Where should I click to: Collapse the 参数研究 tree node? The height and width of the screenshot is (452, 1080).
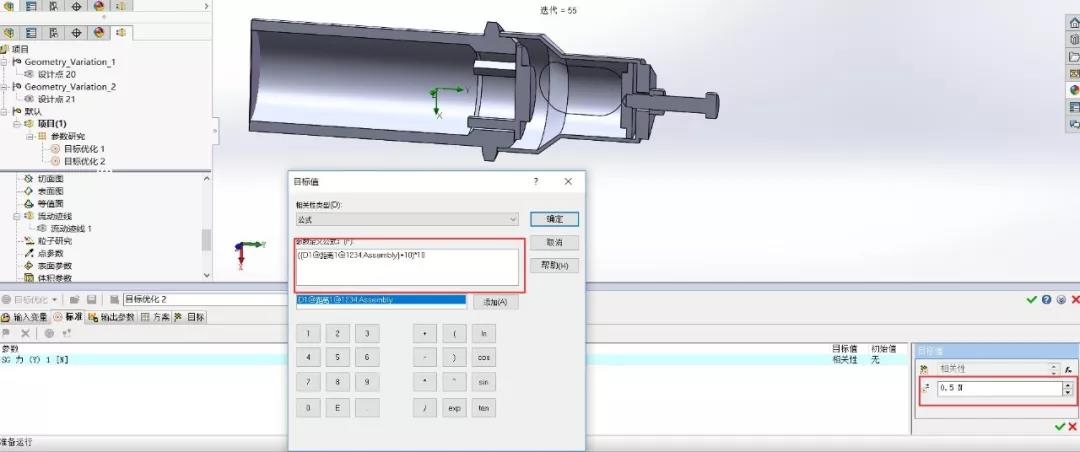[30, 136]
